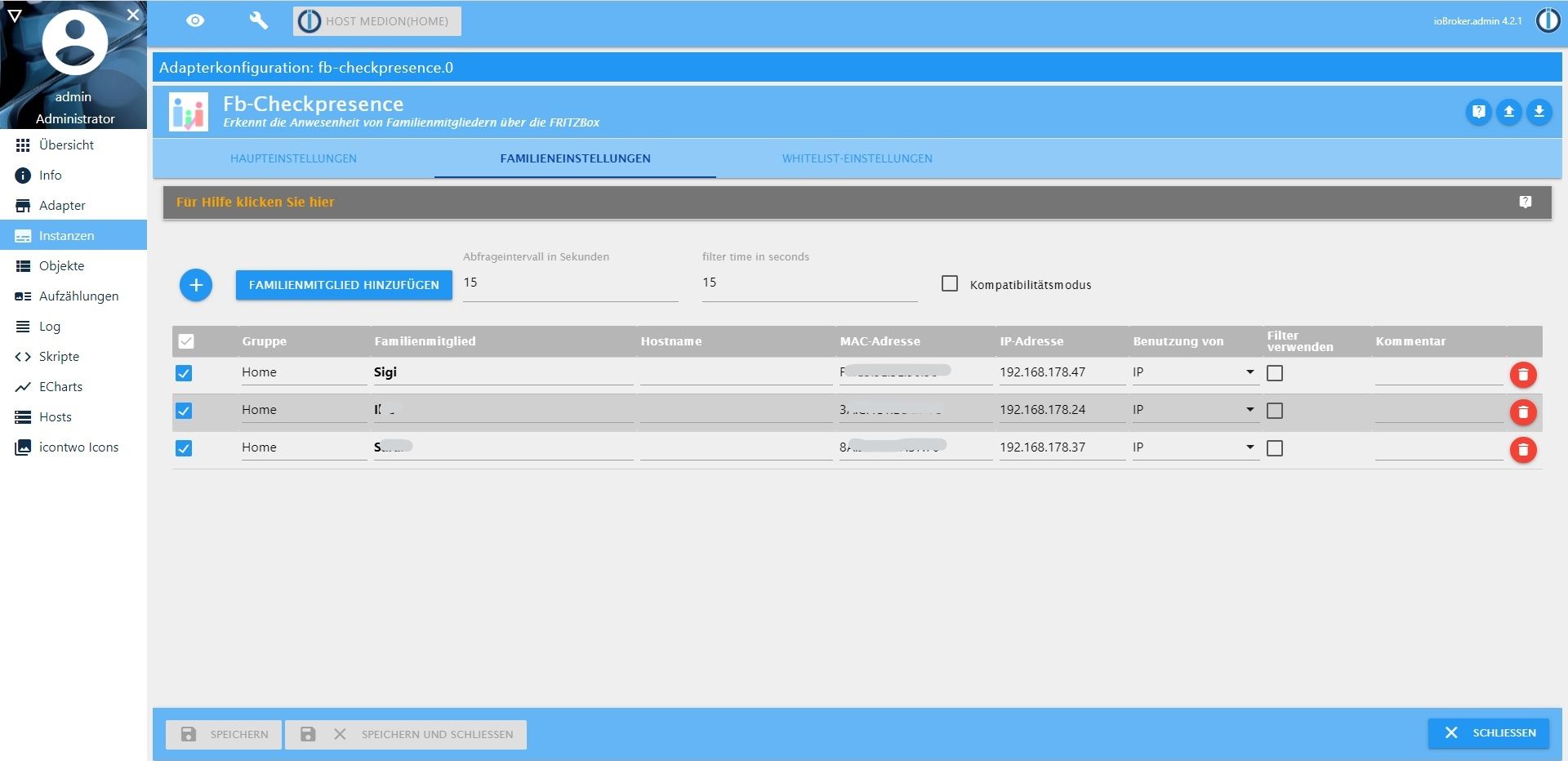Switch to HAUPTEINSTELLUNGEN tab
Viewport: 1568px width, 761px height.
pos(293,158)
